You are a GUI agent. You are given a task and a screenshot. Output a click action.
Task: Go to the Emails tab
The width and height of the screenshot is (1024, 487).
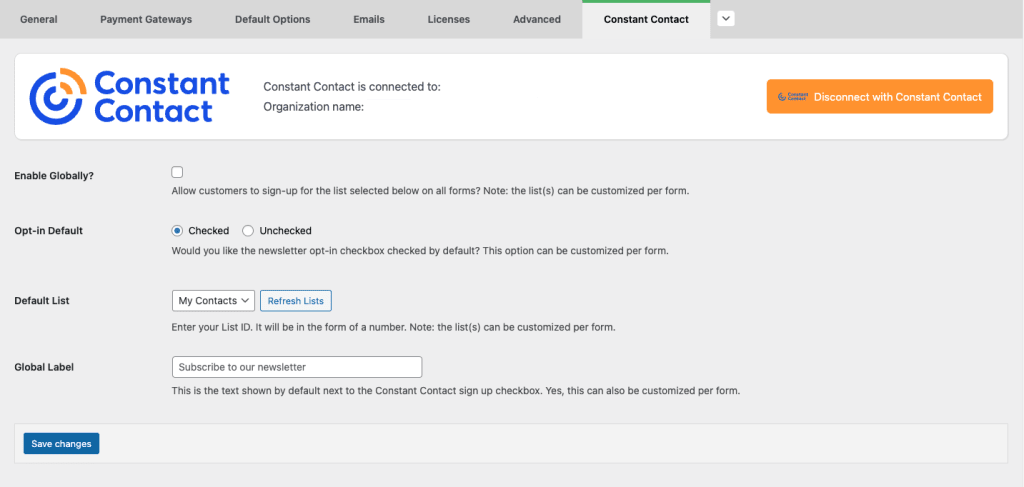[x=369, y=20]
